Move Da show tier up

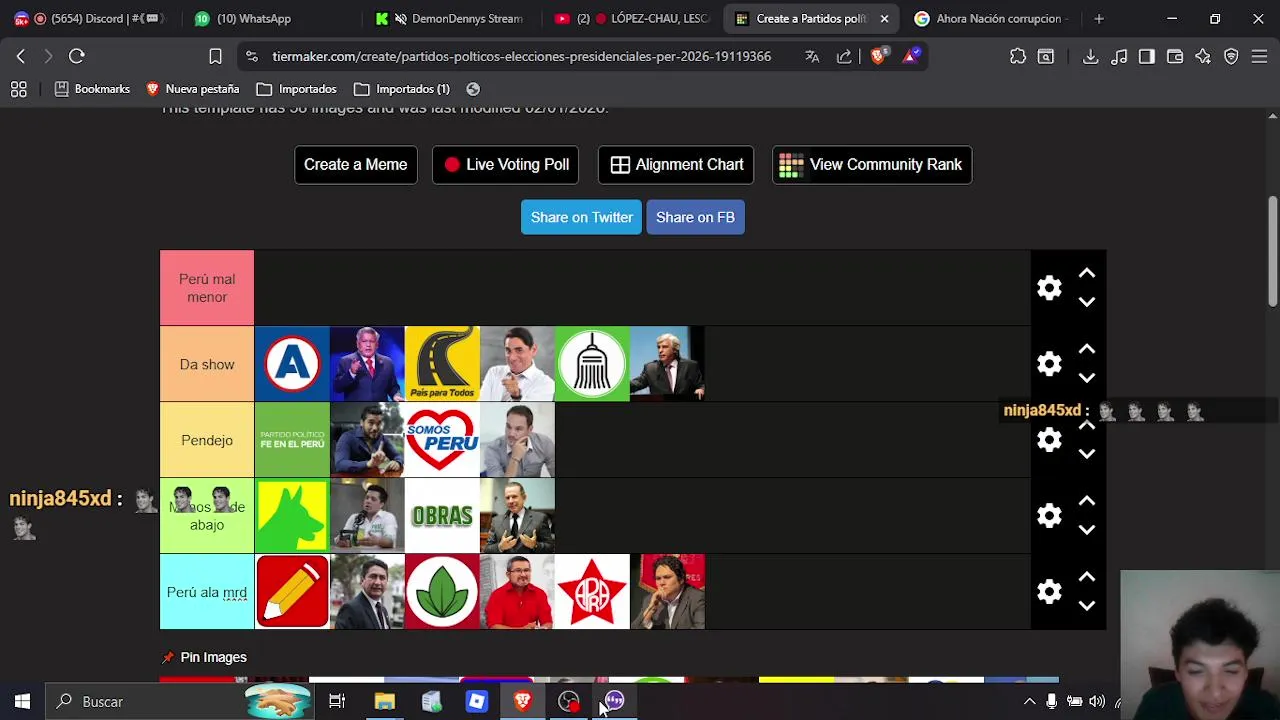coord(1087,350)
